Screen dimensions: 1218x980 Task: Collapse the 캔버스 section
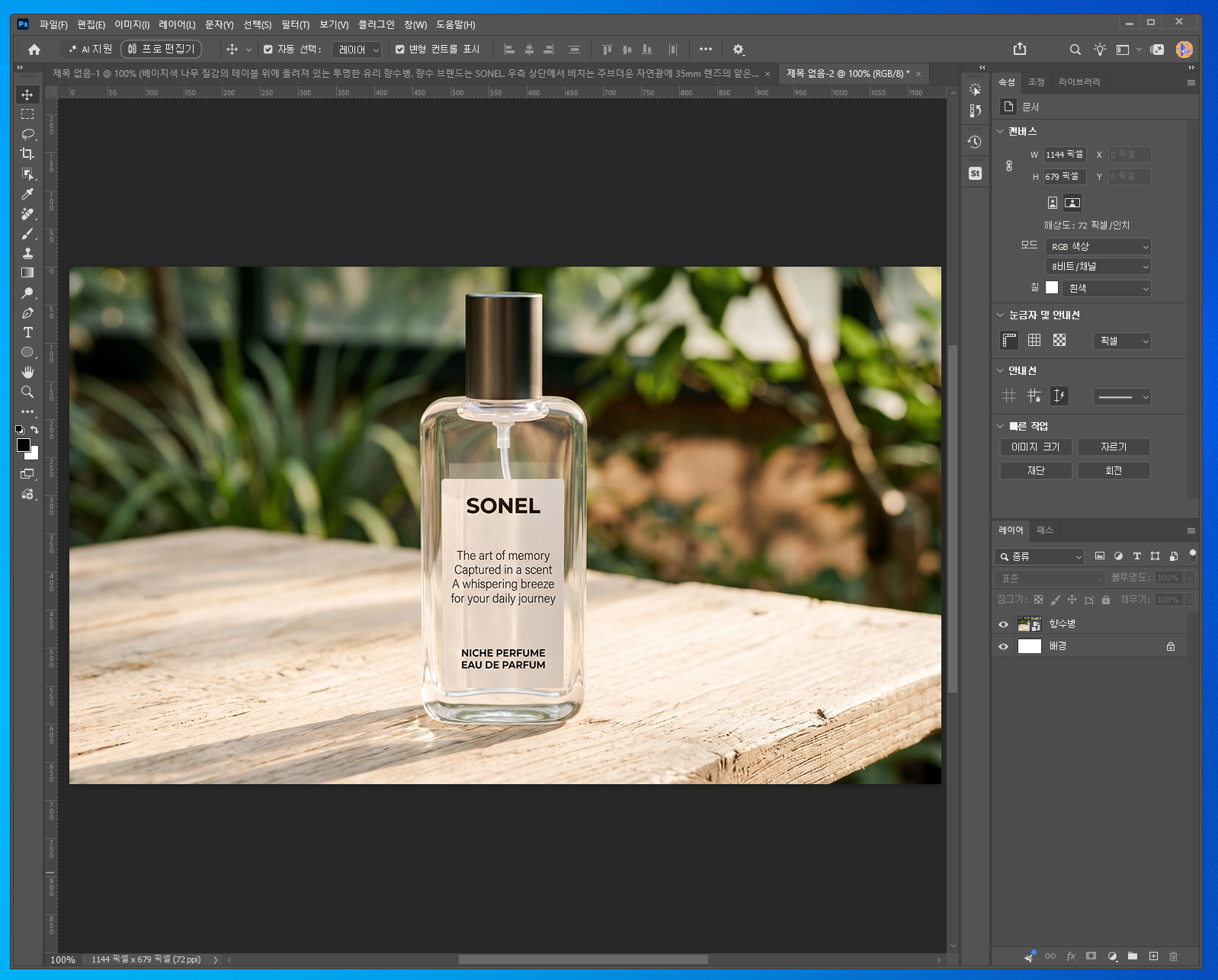pos(1000,131)
